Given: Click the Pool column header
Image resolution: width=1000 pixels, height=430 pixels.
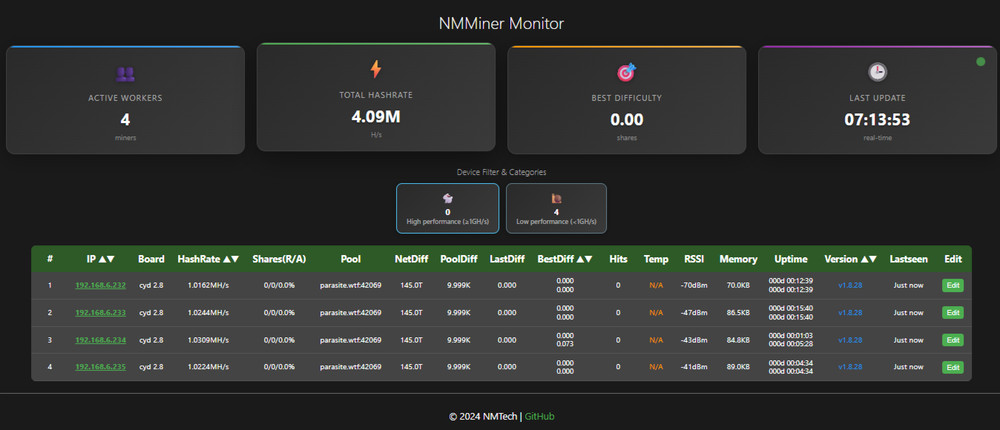Looking at the screenshot, I should (351, 259).
